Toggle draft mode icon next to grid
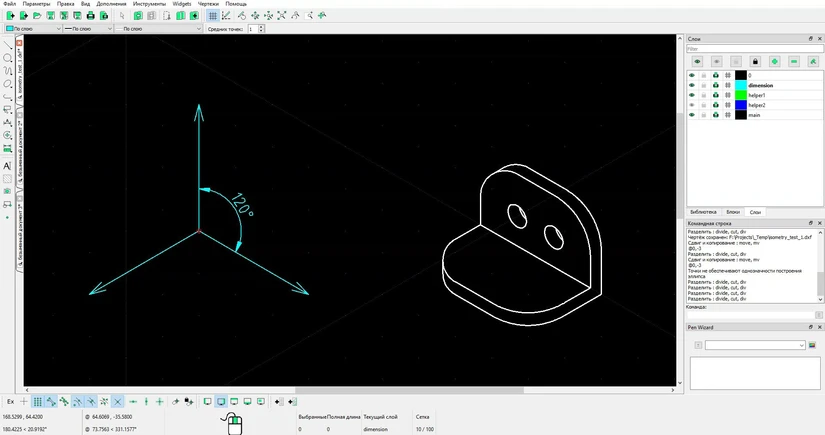 pos(226,16)
